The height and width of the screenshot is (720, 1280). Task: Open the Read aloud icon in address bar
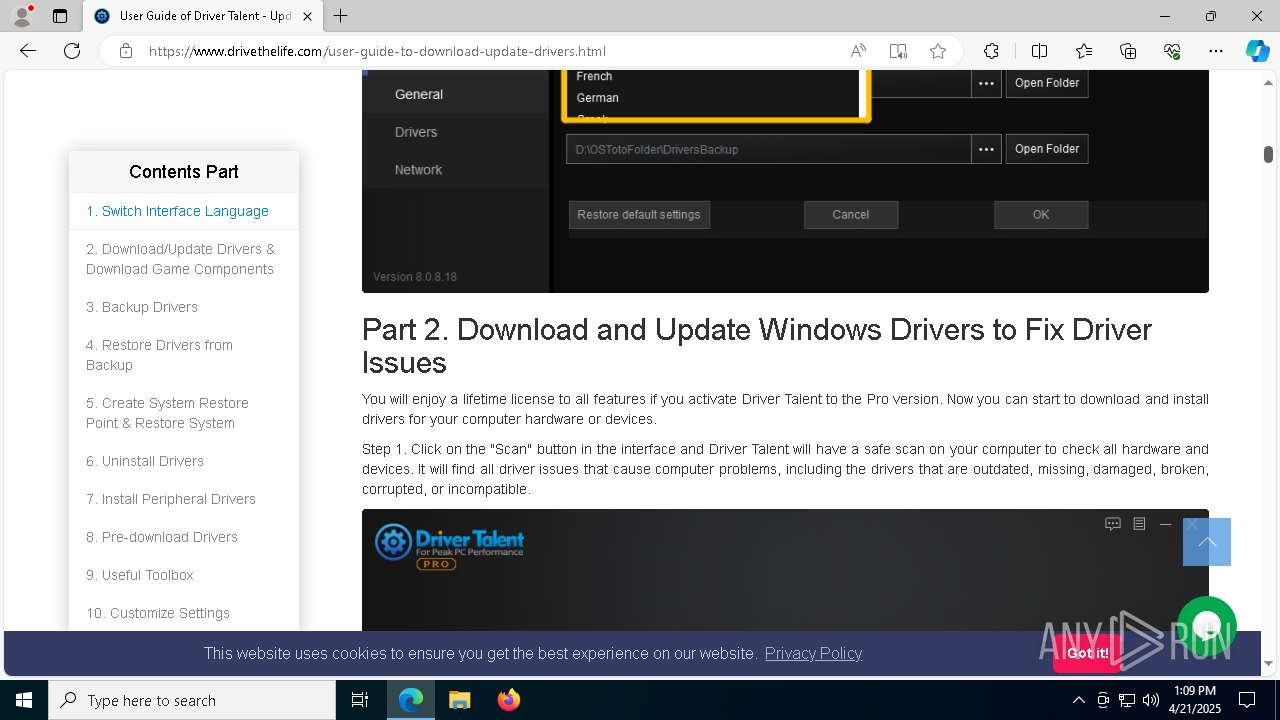coord(858,51)
